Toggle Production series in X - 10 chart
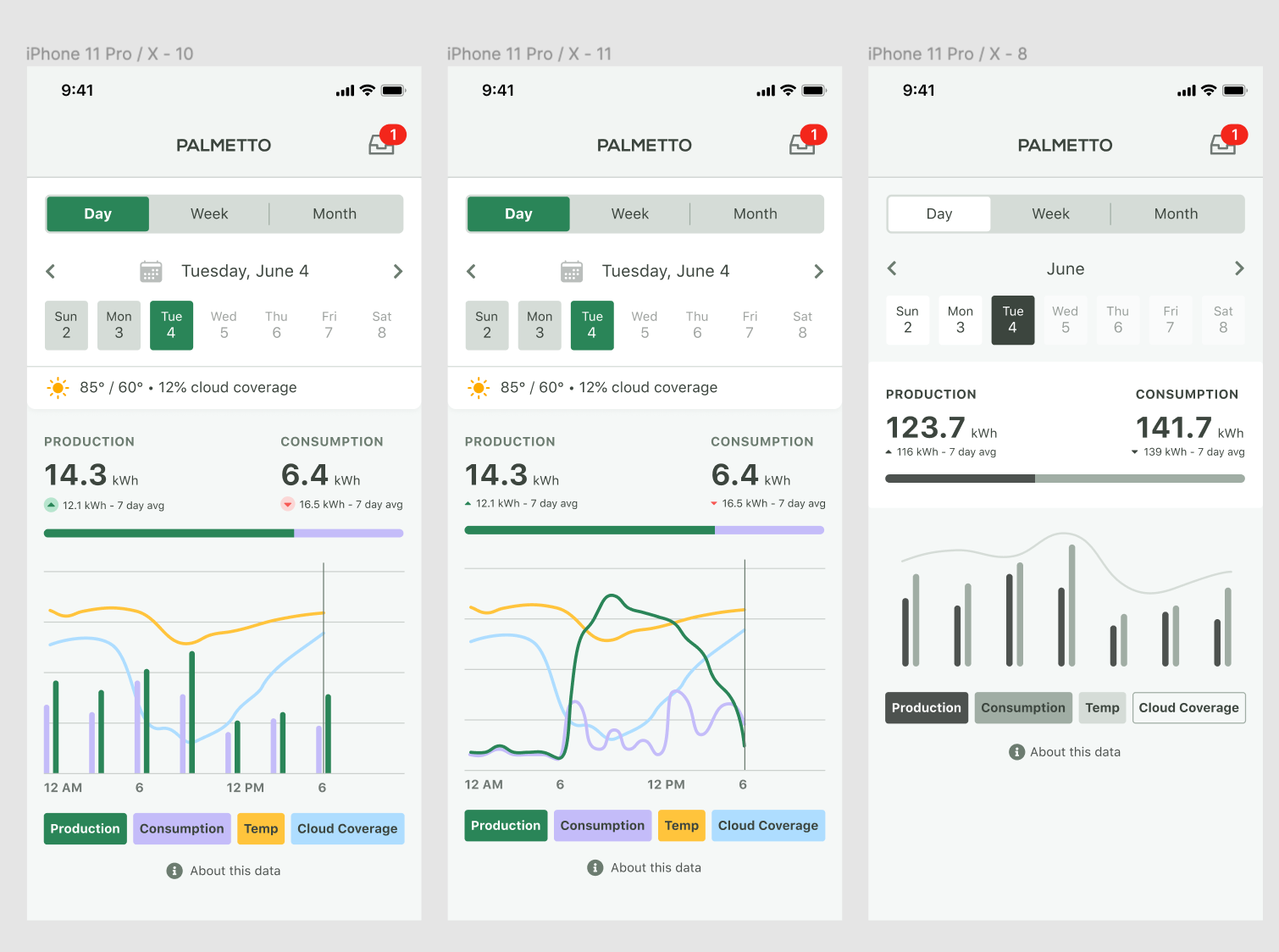Image resolution: width=1279 pixels, height=952 pixels. tap(86, 828)
